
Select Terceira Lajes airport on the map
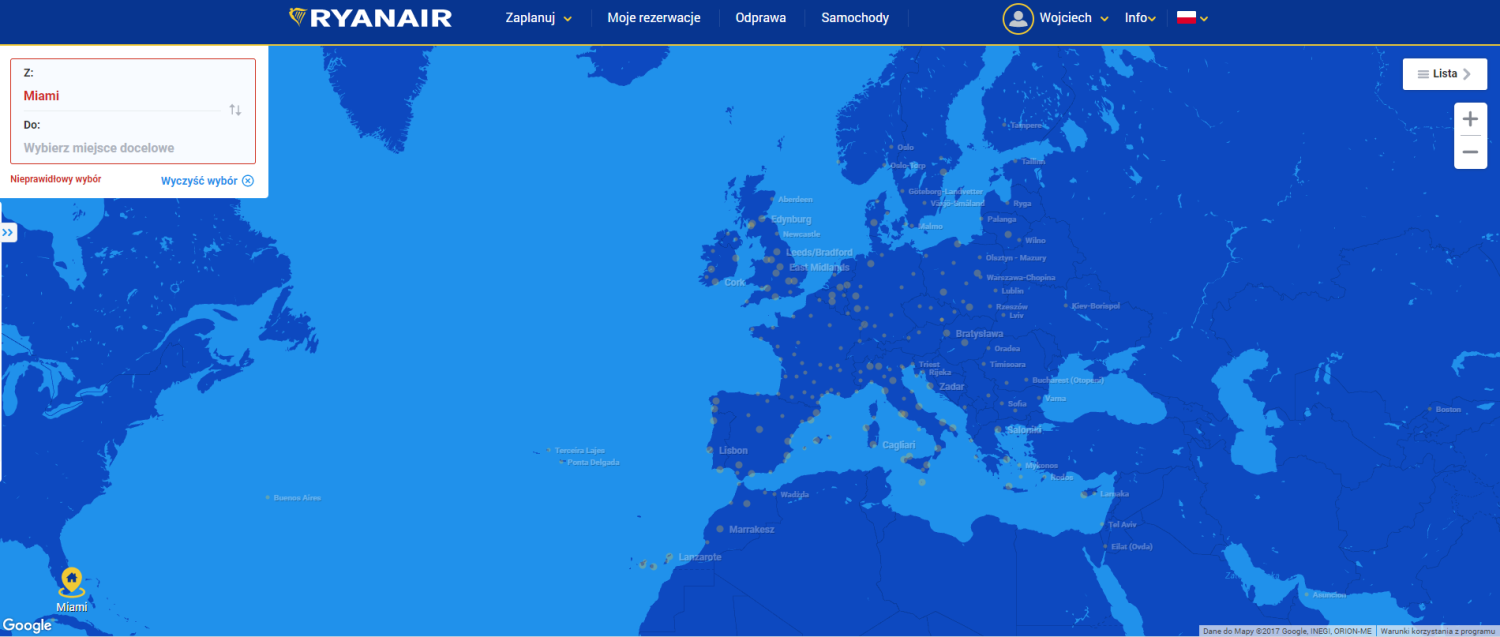click(x=580, y=450)
